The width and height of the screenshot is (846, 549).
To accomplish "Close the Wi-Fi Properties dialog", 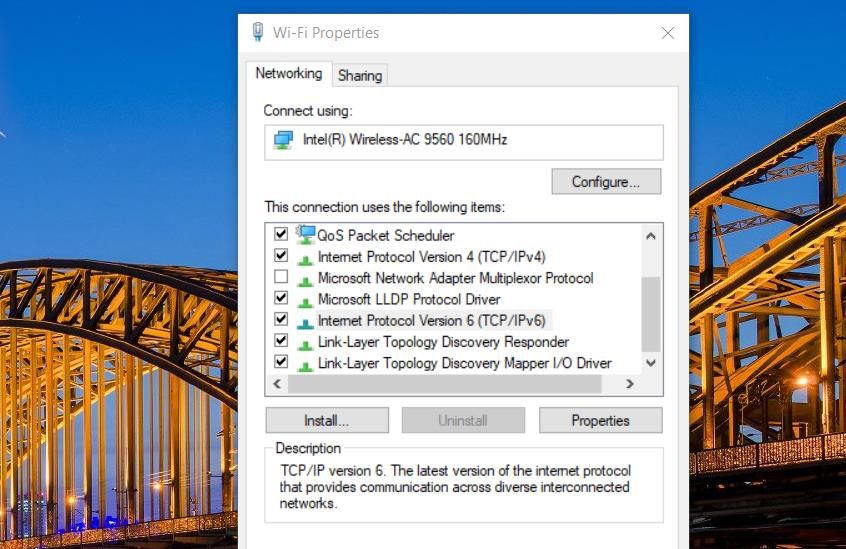I will [x=668, y=33].
